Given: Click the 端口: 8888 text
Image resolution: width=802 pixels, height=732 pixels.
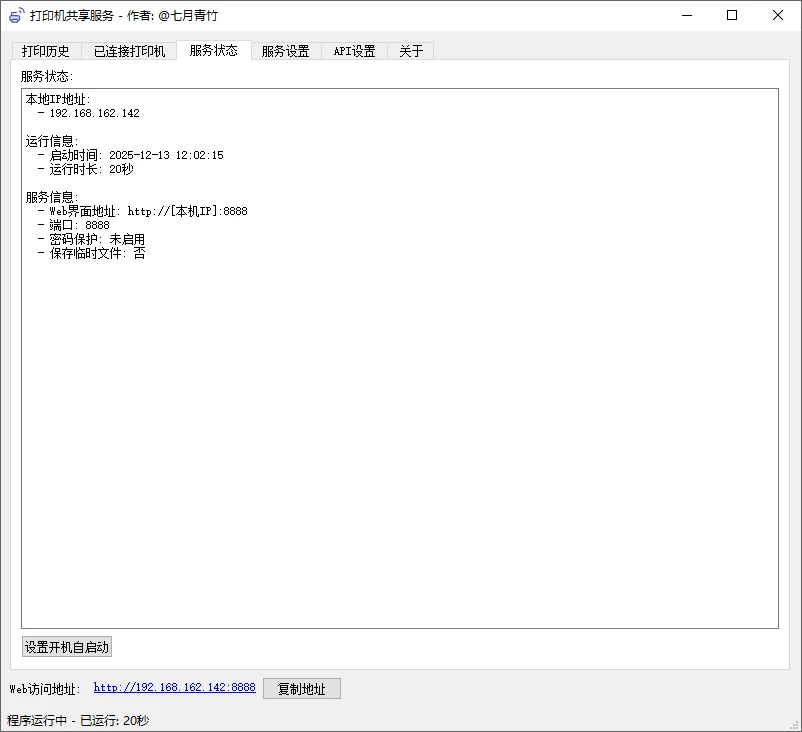Looking at the screenshot, I should pos(76,225).
